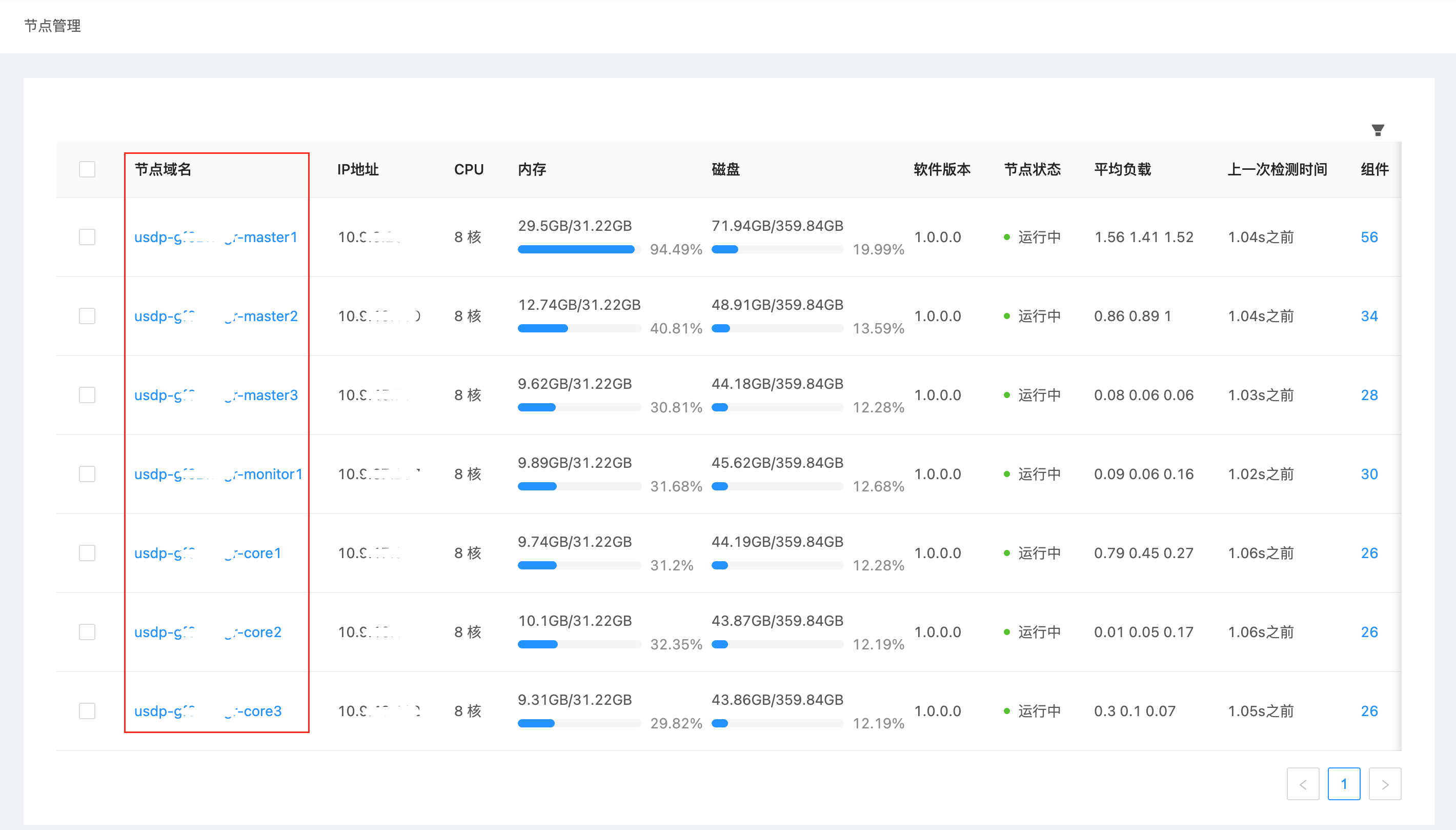Click the 上一次检测时间 column header

[x=1277, y=169]
